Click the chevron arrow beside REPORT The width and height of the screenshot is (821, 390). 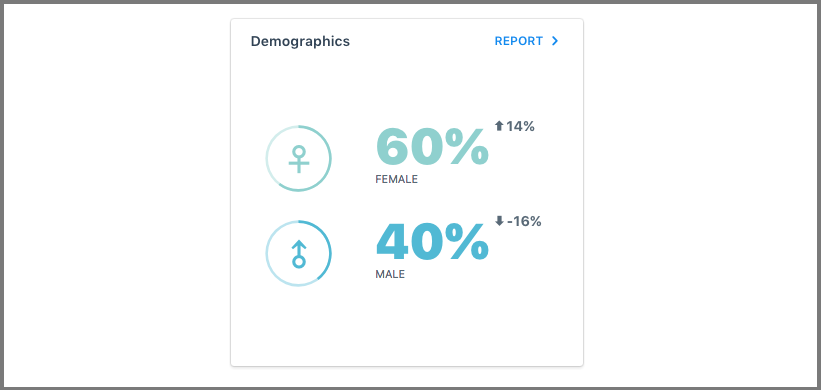(x=556, y=41)
